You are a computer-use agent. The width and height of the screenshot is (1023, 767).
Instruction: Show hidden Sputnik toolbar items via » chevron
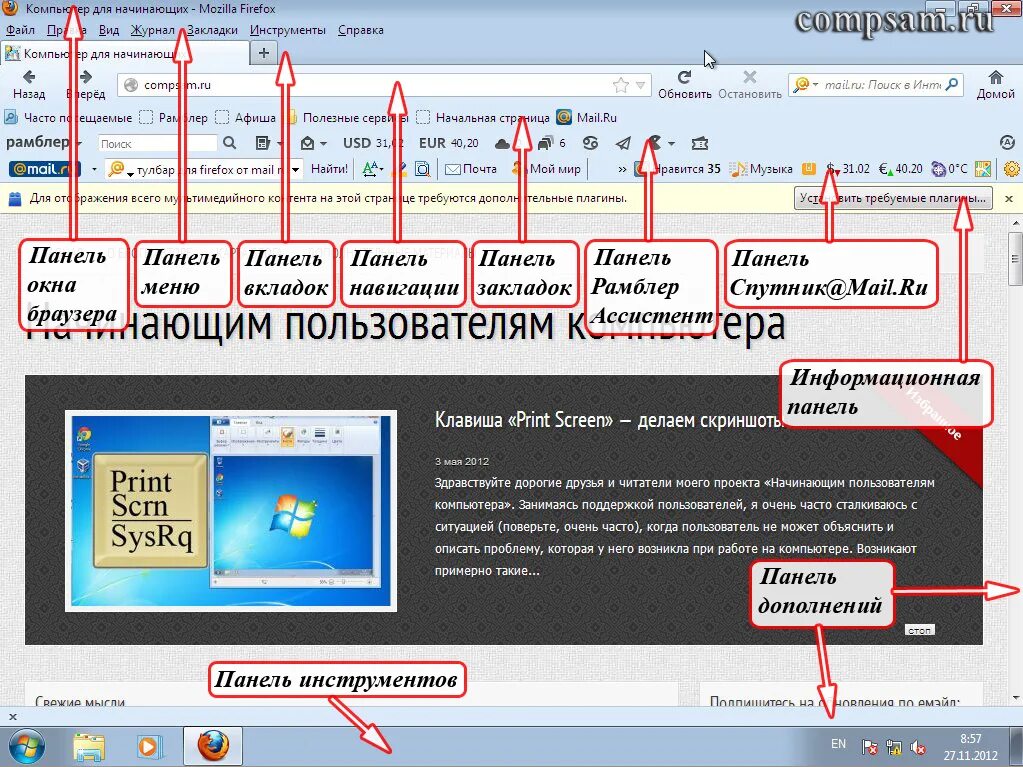coord(622,170)
